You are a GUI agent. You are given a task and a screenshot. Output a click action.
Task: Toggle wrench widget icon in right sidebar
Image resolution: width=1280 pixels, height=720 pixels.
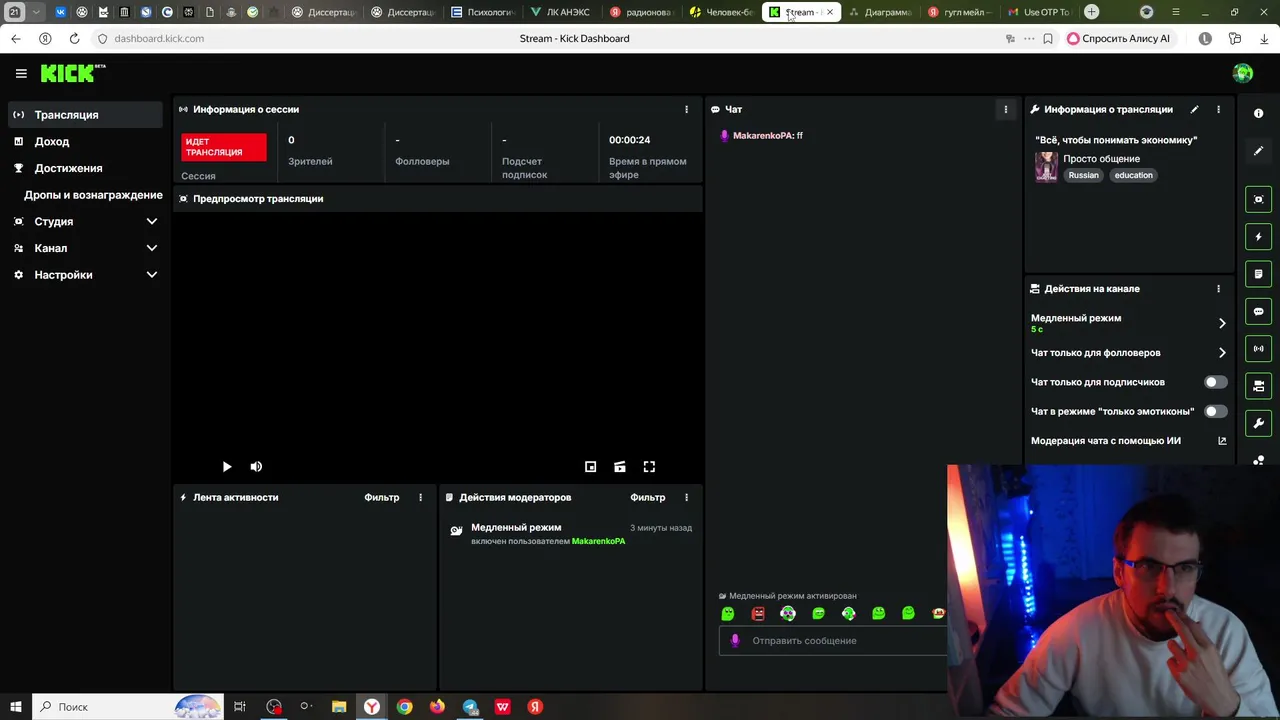pyautogui.click(x=1259, y=423)
